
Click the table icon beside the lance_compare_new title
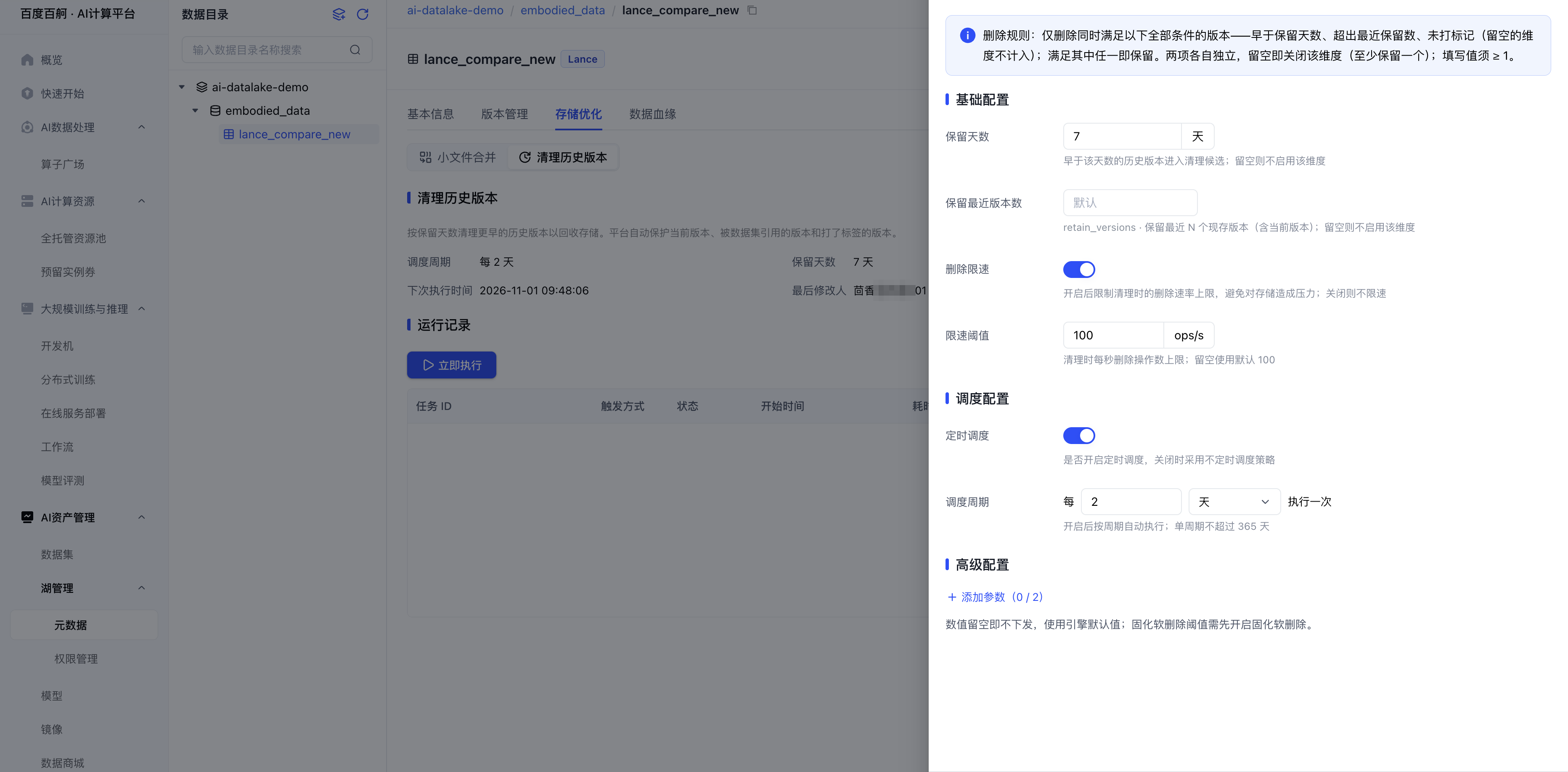tap(413, 59)
